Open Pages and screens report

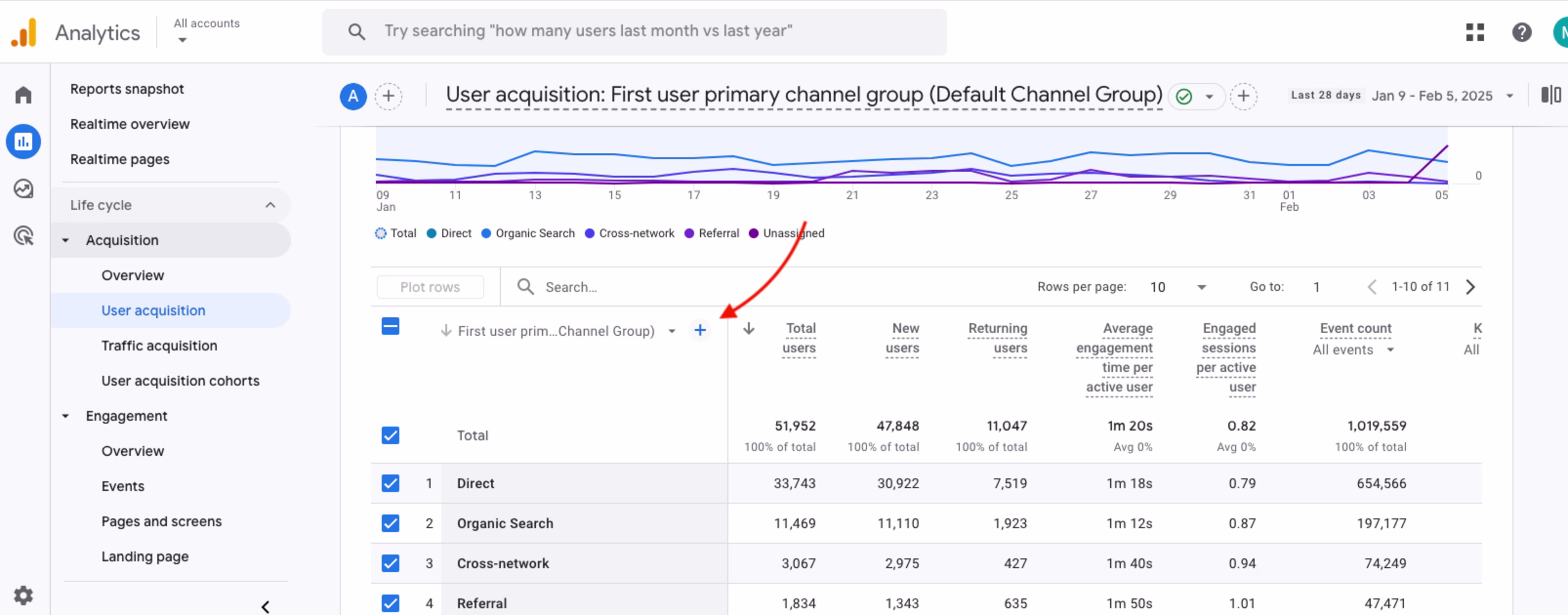coord(161,521)
